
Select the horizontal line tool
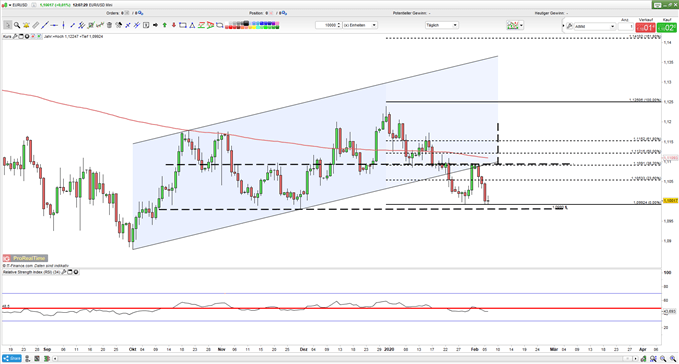tap(54, 25)
